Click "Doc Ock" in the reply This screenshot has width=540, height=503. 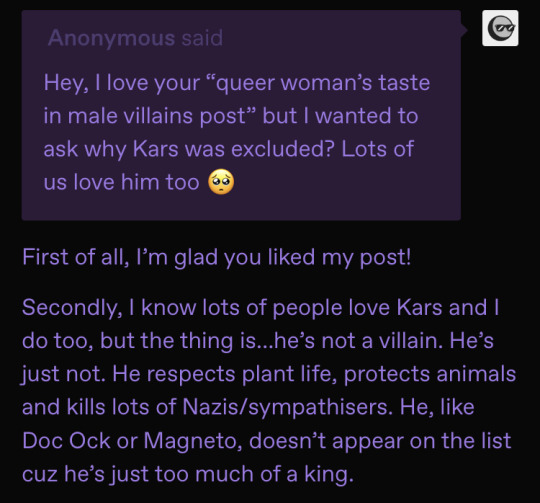(x=66, y=440)
